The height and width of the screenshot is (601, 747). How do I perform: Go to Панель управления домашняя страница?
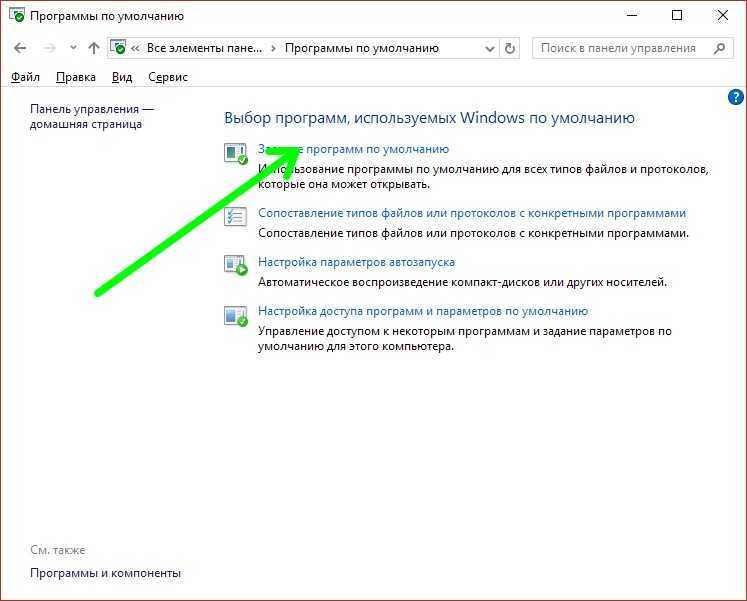tap(91, 116)
